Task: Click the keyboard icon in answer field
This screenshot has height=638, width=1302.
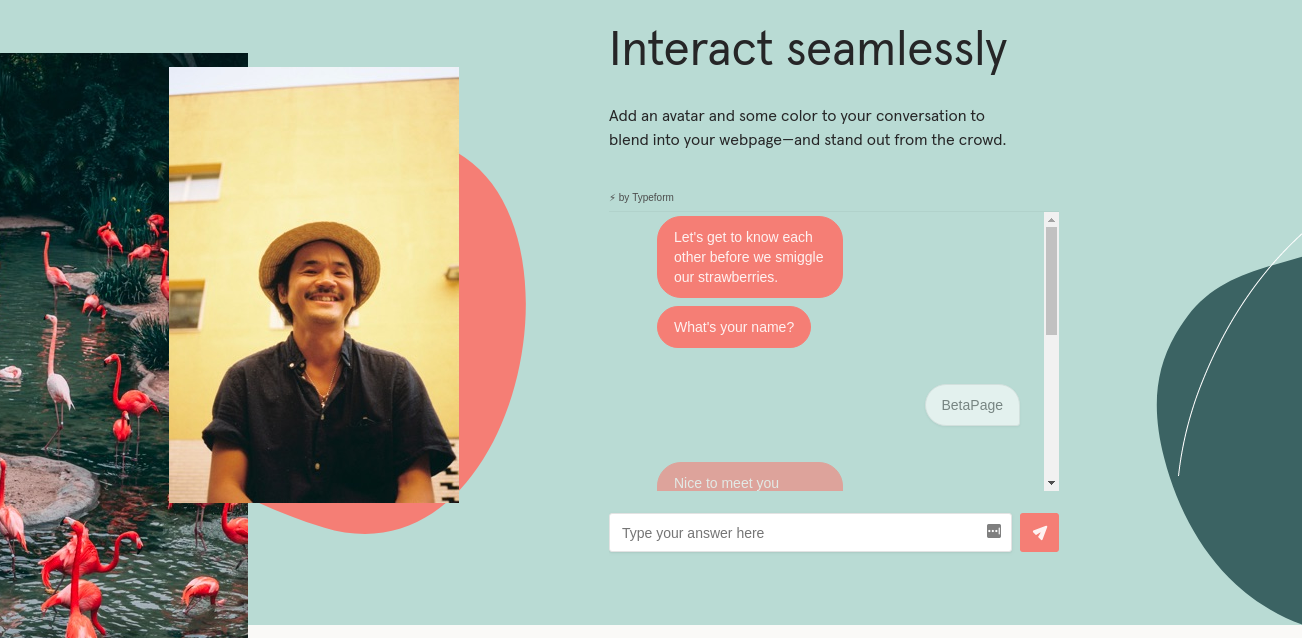Action: coord(994,531)
